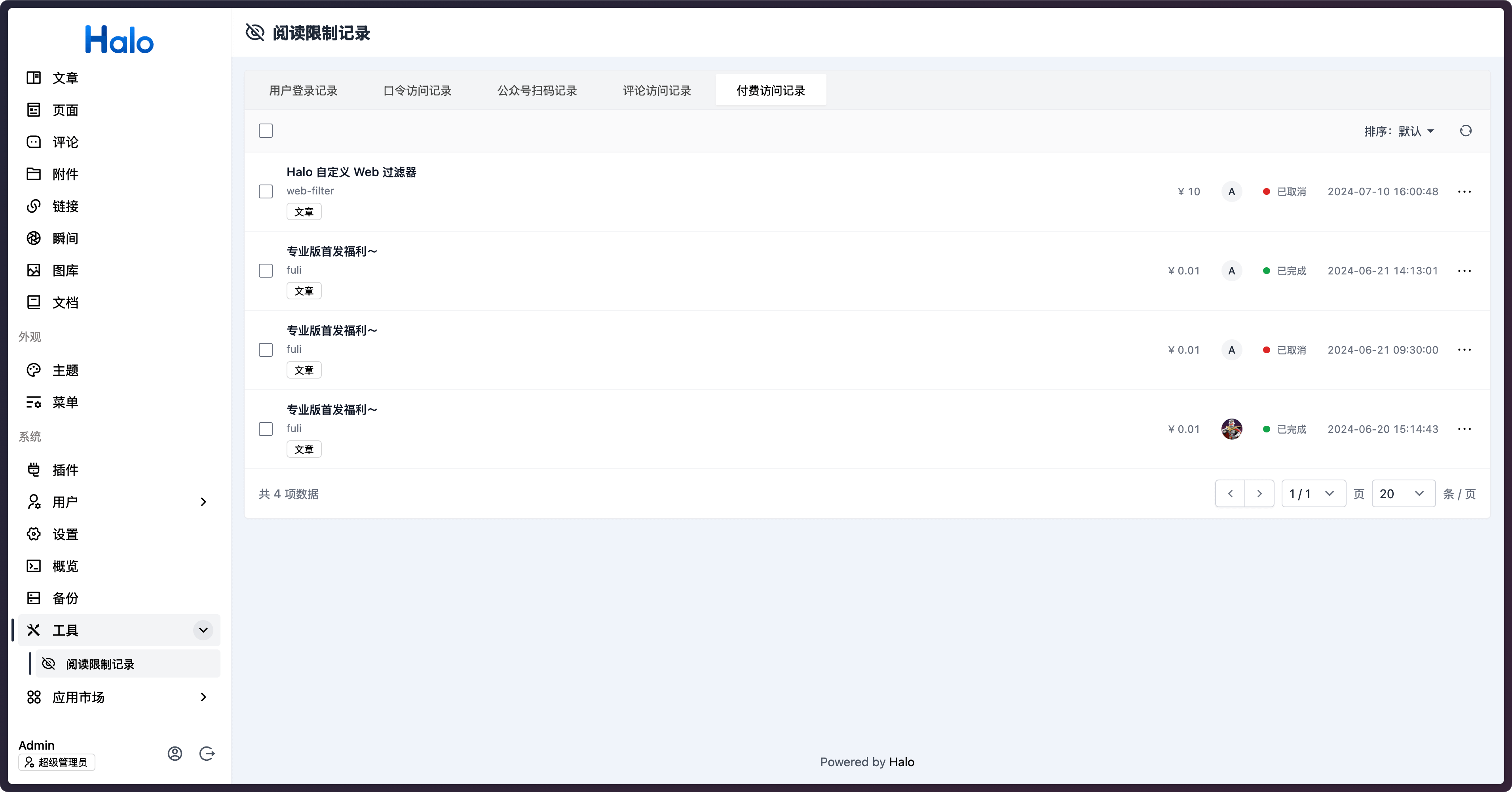Open the 页面 pages icon in sidebar

[34, 110]
